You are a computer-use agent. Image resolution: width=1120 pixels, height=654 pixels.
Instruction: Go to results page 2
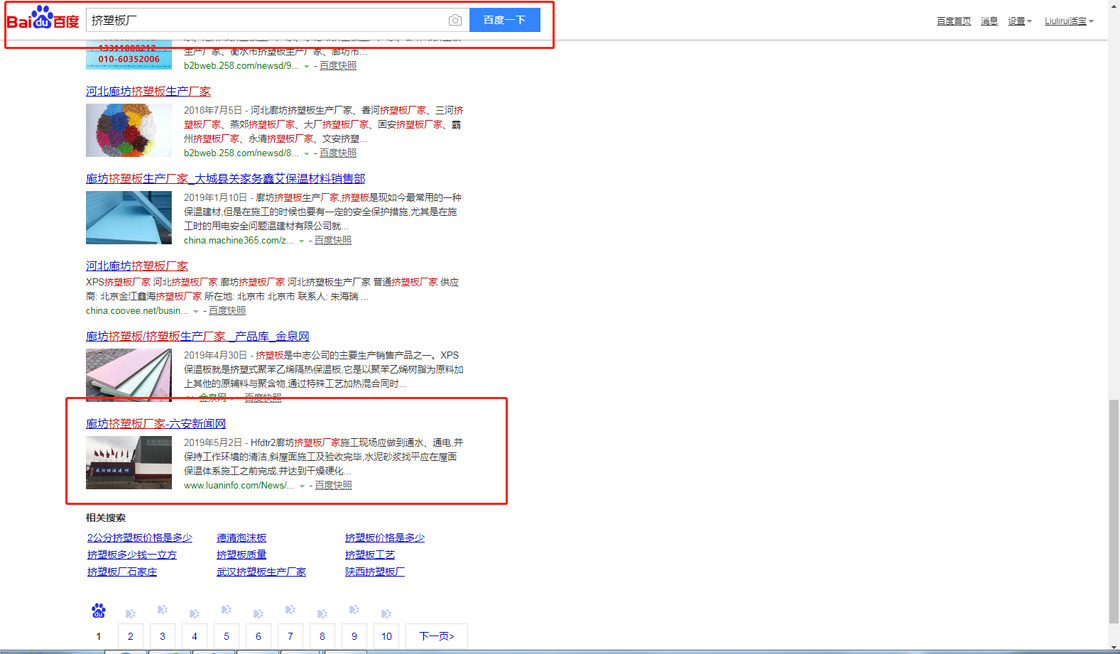tap(130, 636)
